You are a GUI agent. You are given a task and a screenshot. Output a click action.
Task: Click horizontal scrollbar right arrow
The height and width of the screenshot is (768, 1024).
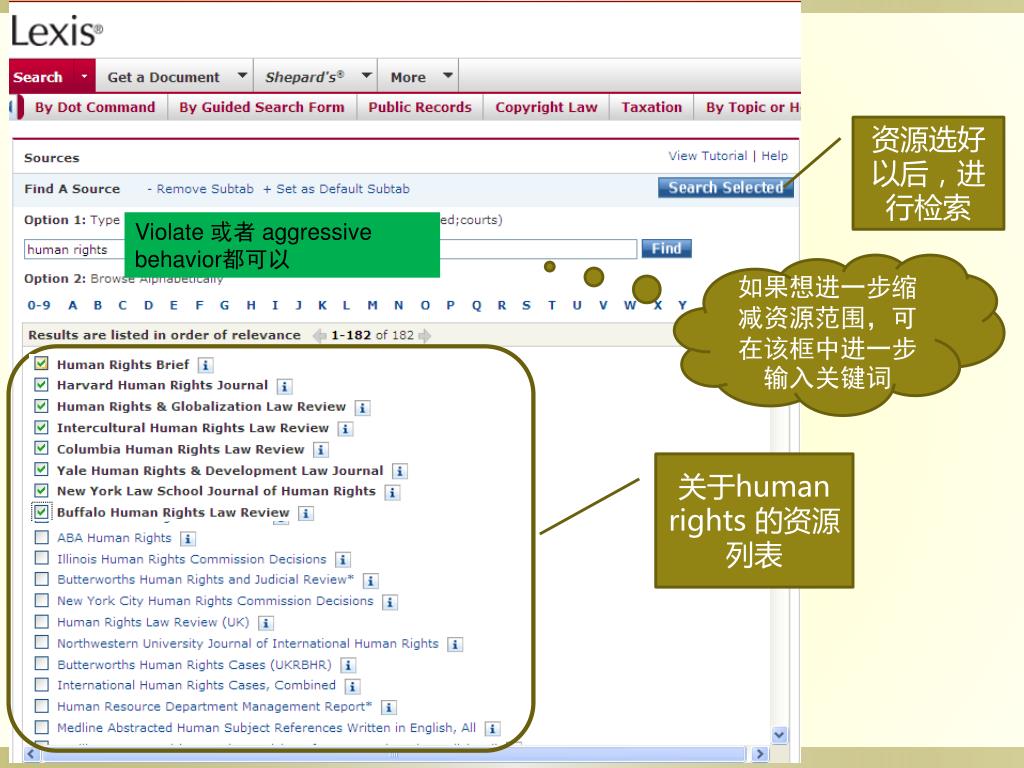pos(758,754)
